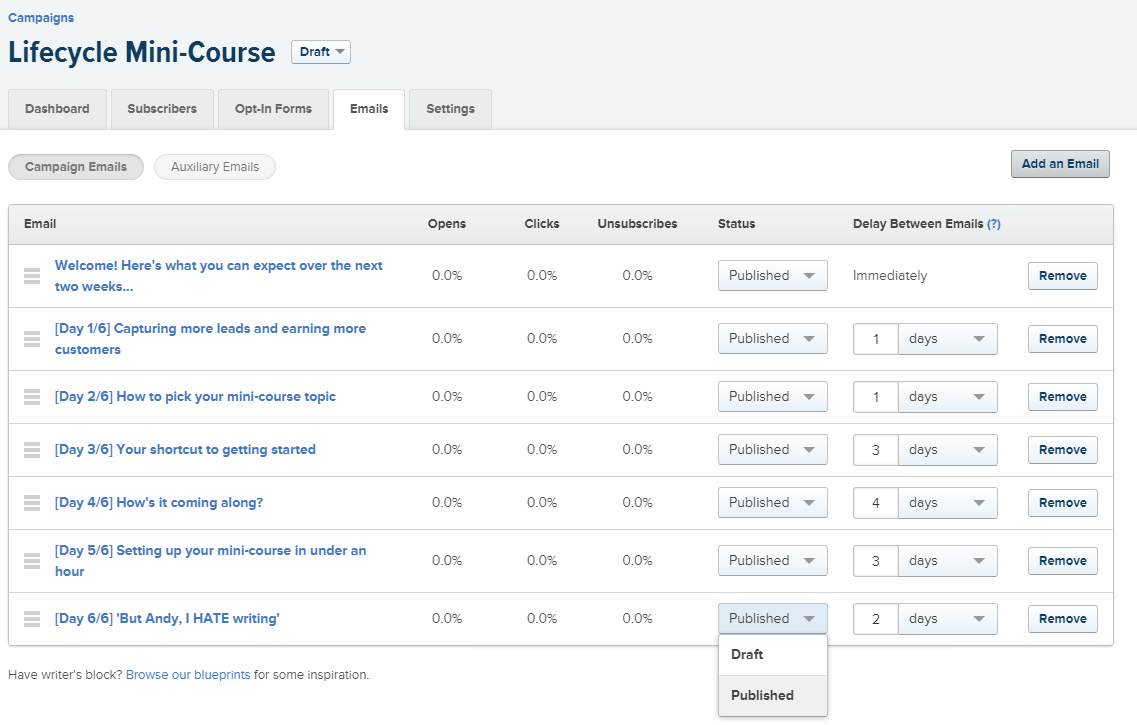This screenshot has height=725, width=1137.
Task: Choose Draft in the open status menu
Action: pyautogui.click(x=772, y=655)
